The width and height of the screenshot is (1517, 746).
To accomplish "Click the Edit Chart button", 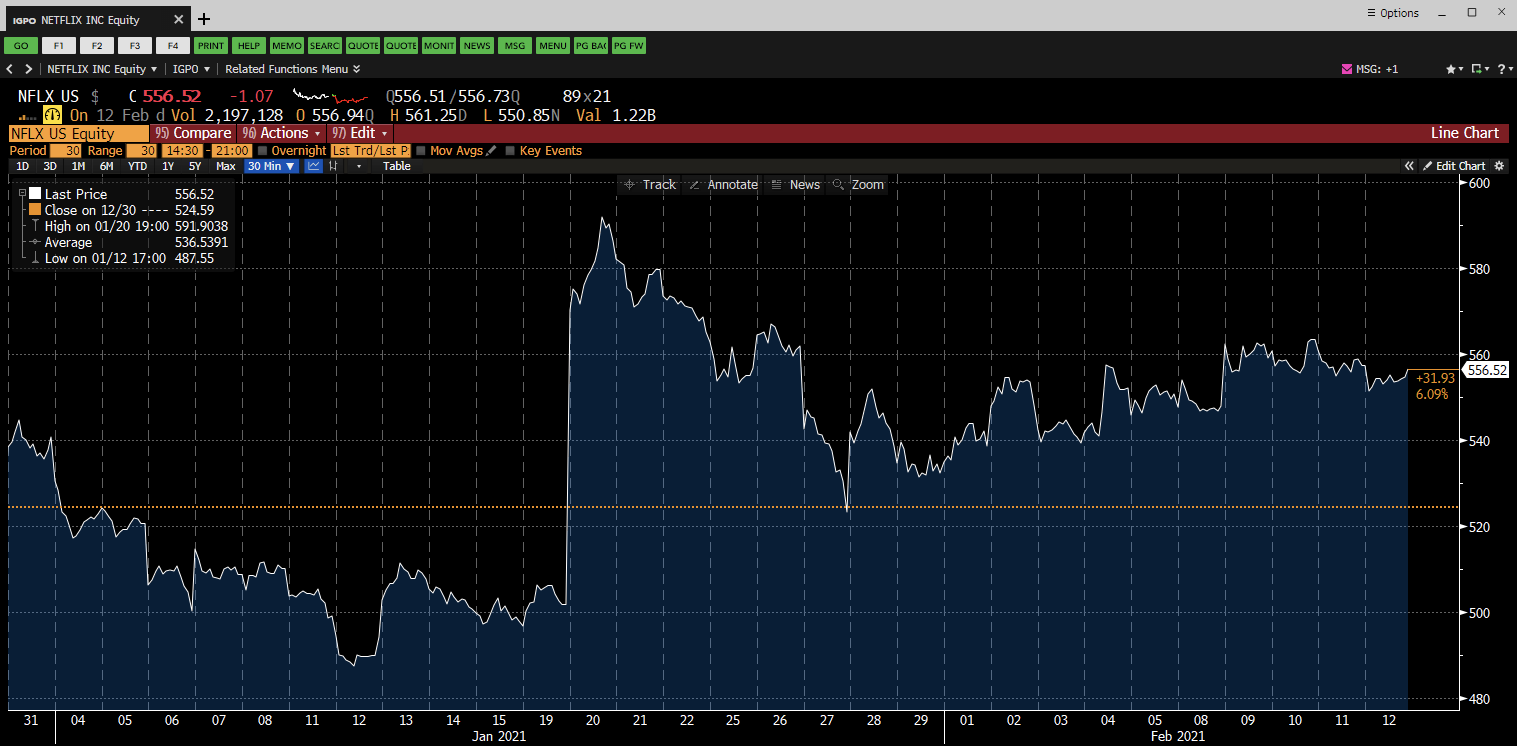I will pos(1454,166).
